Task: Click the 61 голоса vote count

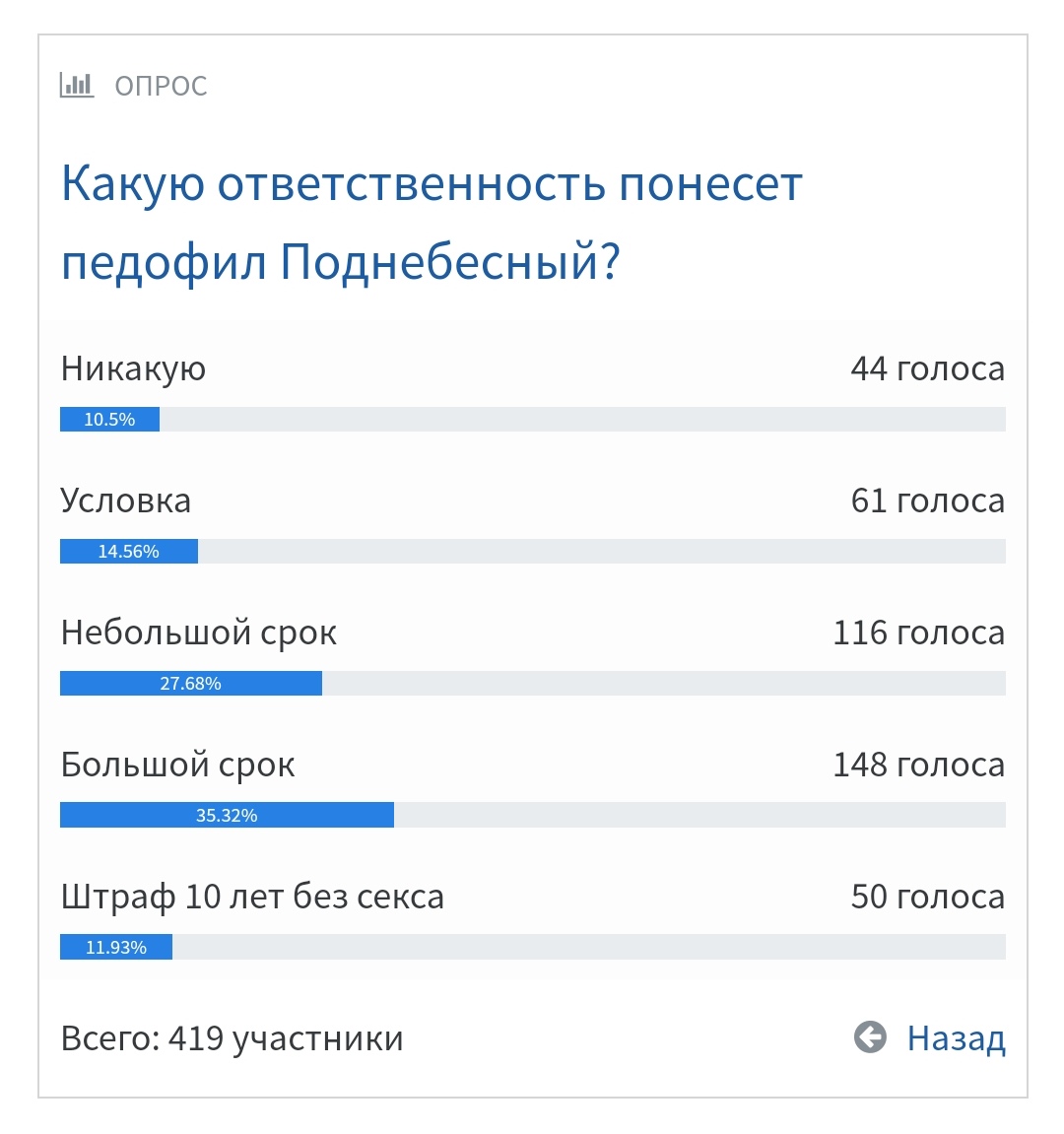Action: pyautogui.click(x=927, y=500)
